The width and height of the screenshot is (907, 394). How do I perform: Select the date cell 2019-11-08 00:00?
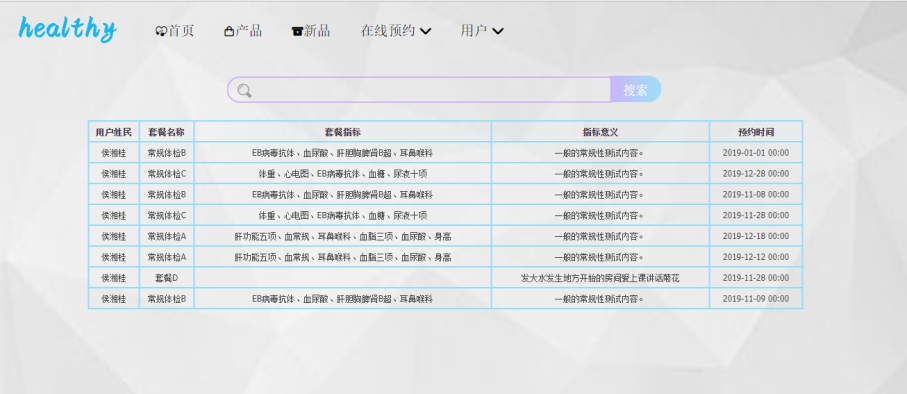click(x=756, y=194)
